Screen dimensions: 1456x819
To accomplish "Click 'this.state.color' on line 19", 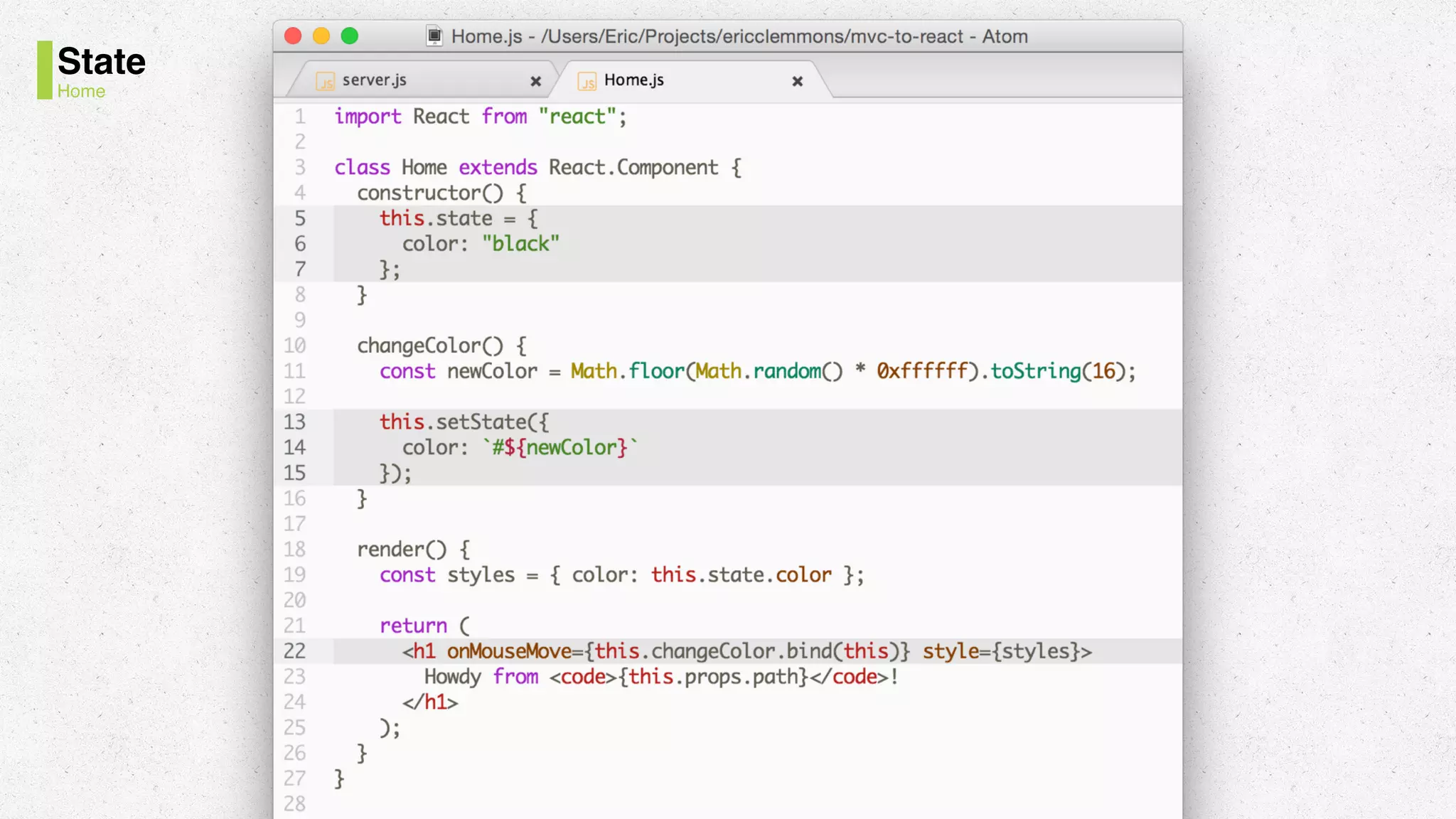I will pos(741,574).
